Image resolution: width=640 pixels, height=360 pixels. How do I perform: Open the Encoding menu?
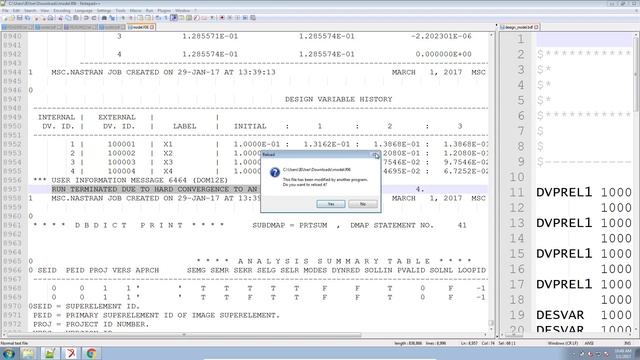pos(62,11)
